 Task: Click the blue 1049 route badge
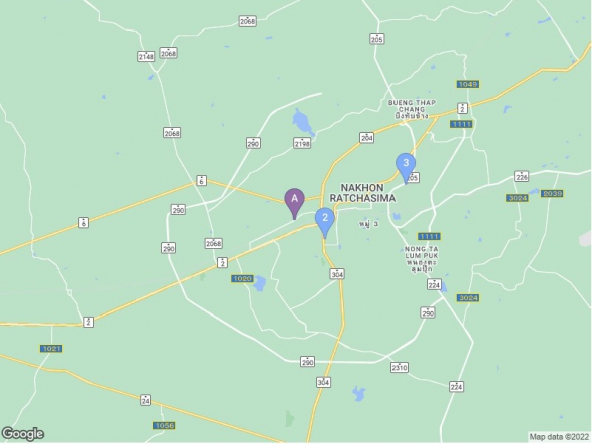(467, 84)
